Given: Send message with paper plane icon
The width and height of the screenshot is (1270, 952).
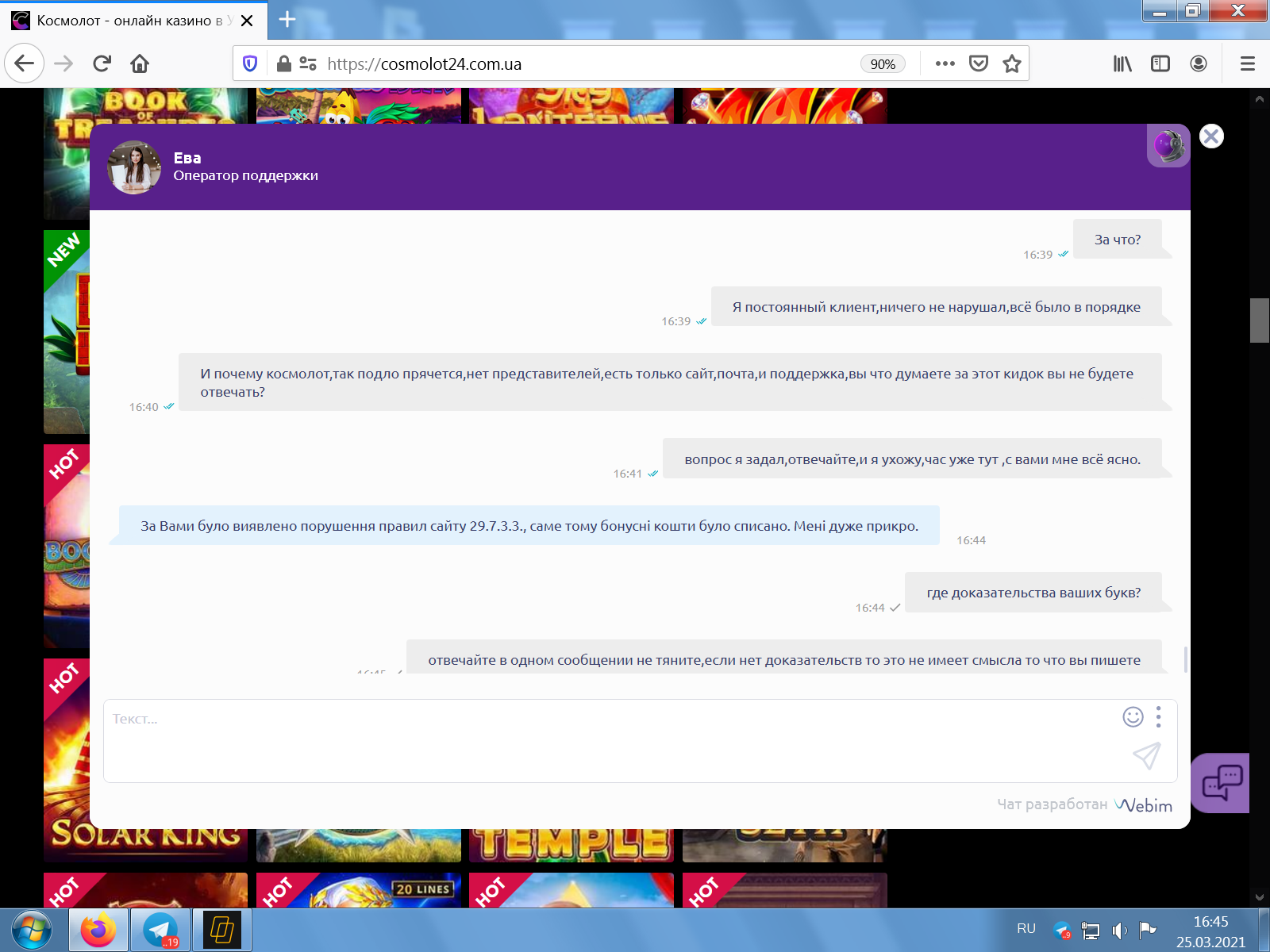Looking at the screenshot, I should (1146, 756).
